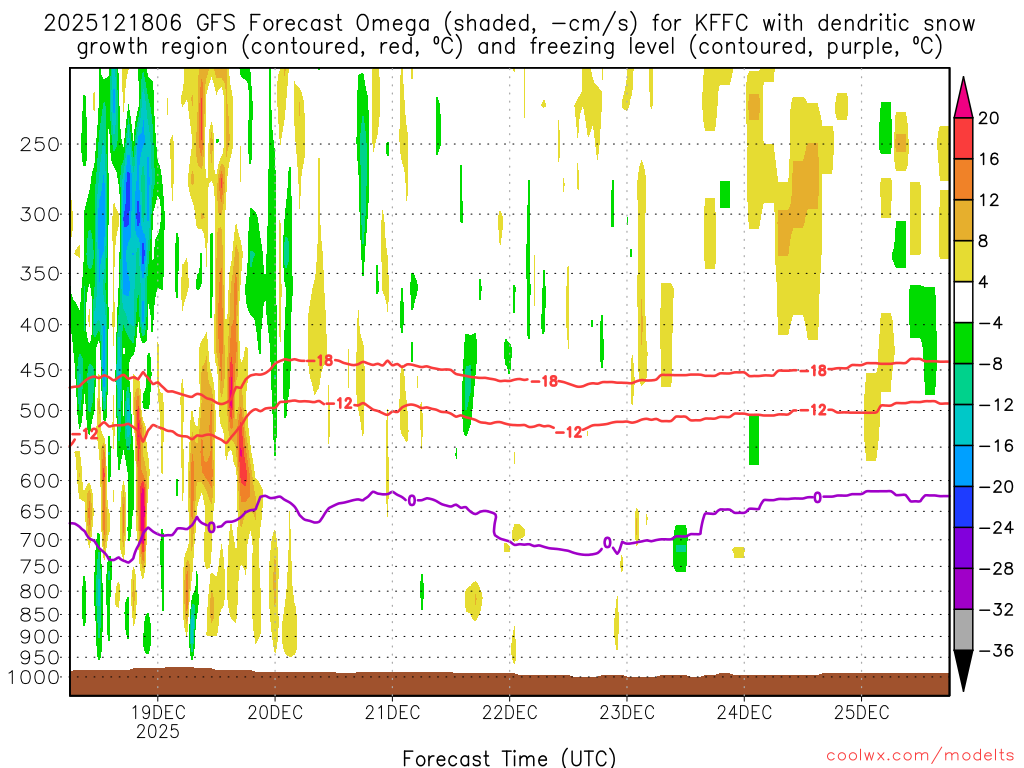Click the gray legend swatch between -32 and -36
This screenshot has width=1024, height=768.
(x=963, y=630)
